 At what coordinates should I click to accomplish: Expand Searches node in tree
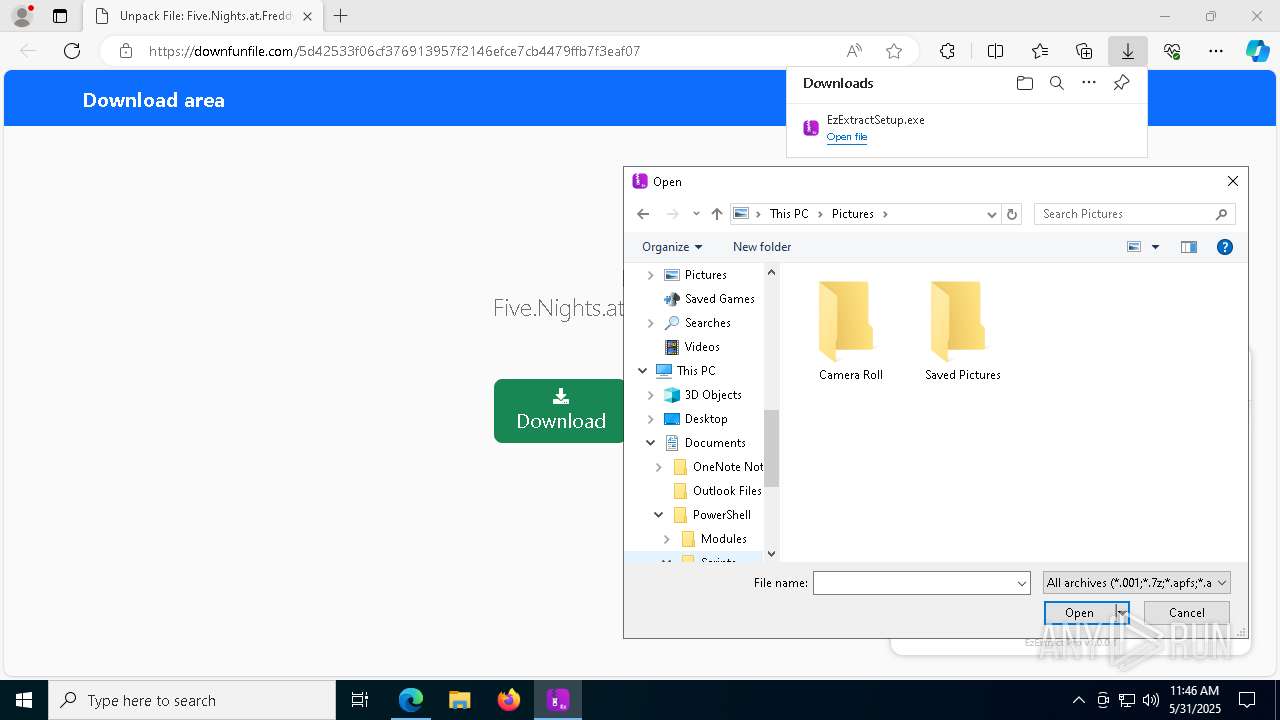651,323
